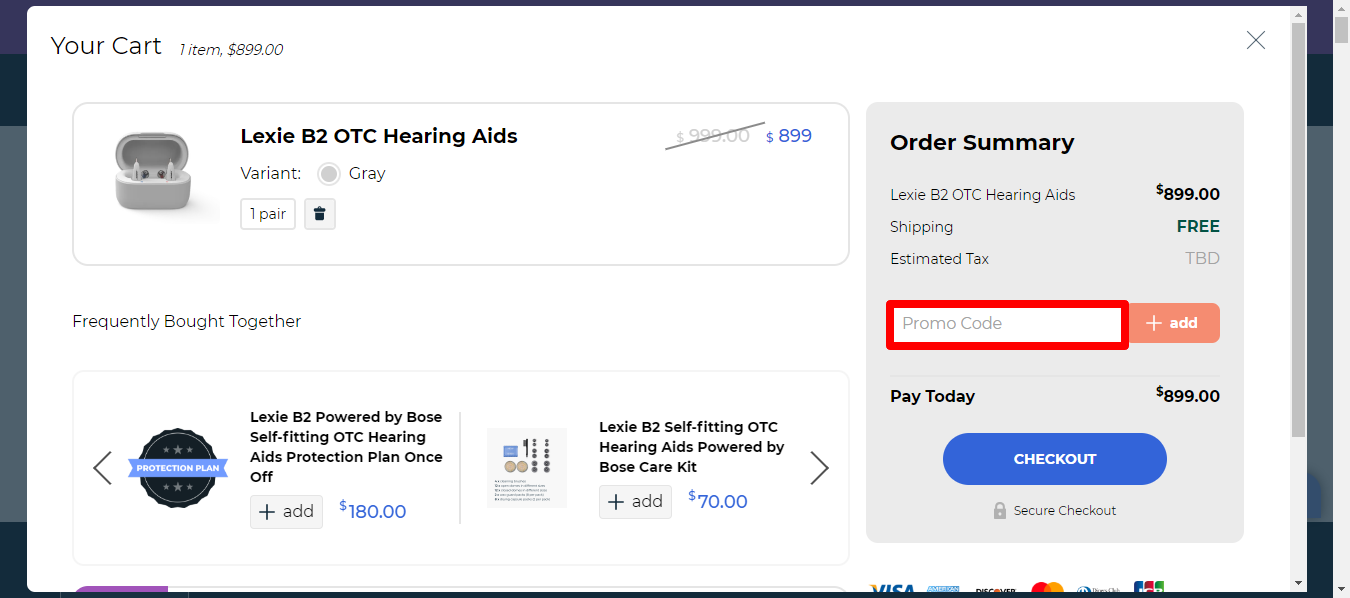The height and width of the screenshot is (598, 1350).
Task: Click inside the Promo Code field
Action: point(1006,323)
